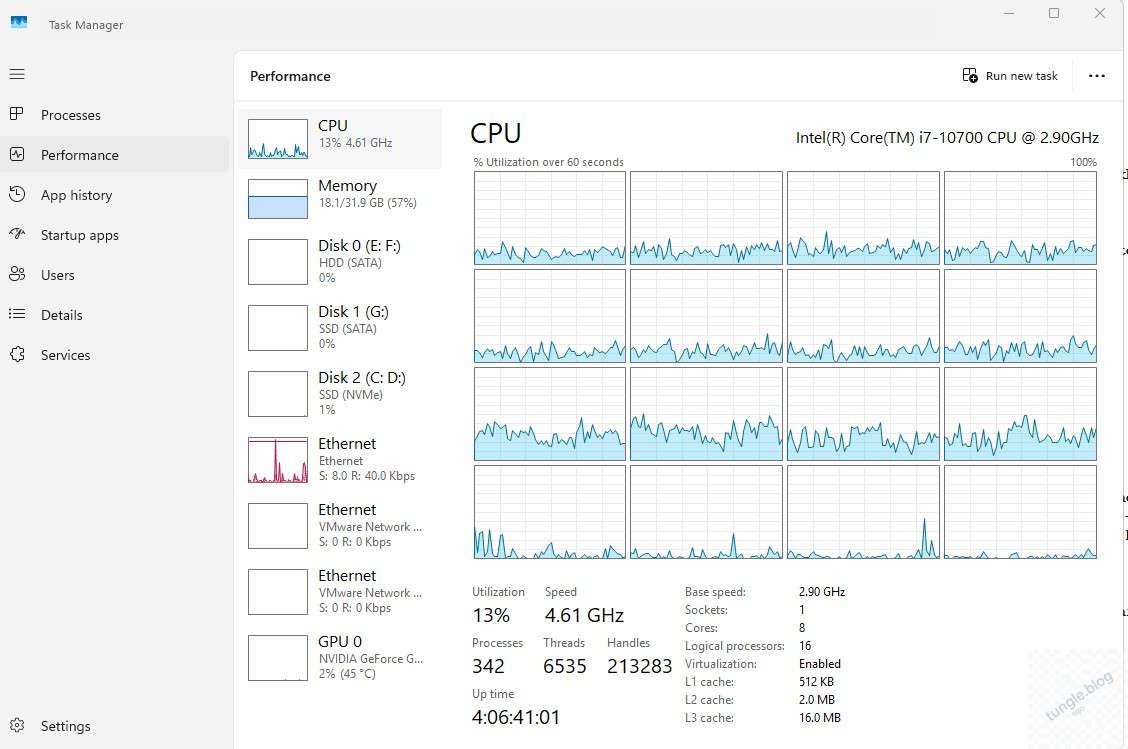Click the Up time value 4:06:41:01
The height and width of the screenshot is (749, 1128).
point(516,717)
